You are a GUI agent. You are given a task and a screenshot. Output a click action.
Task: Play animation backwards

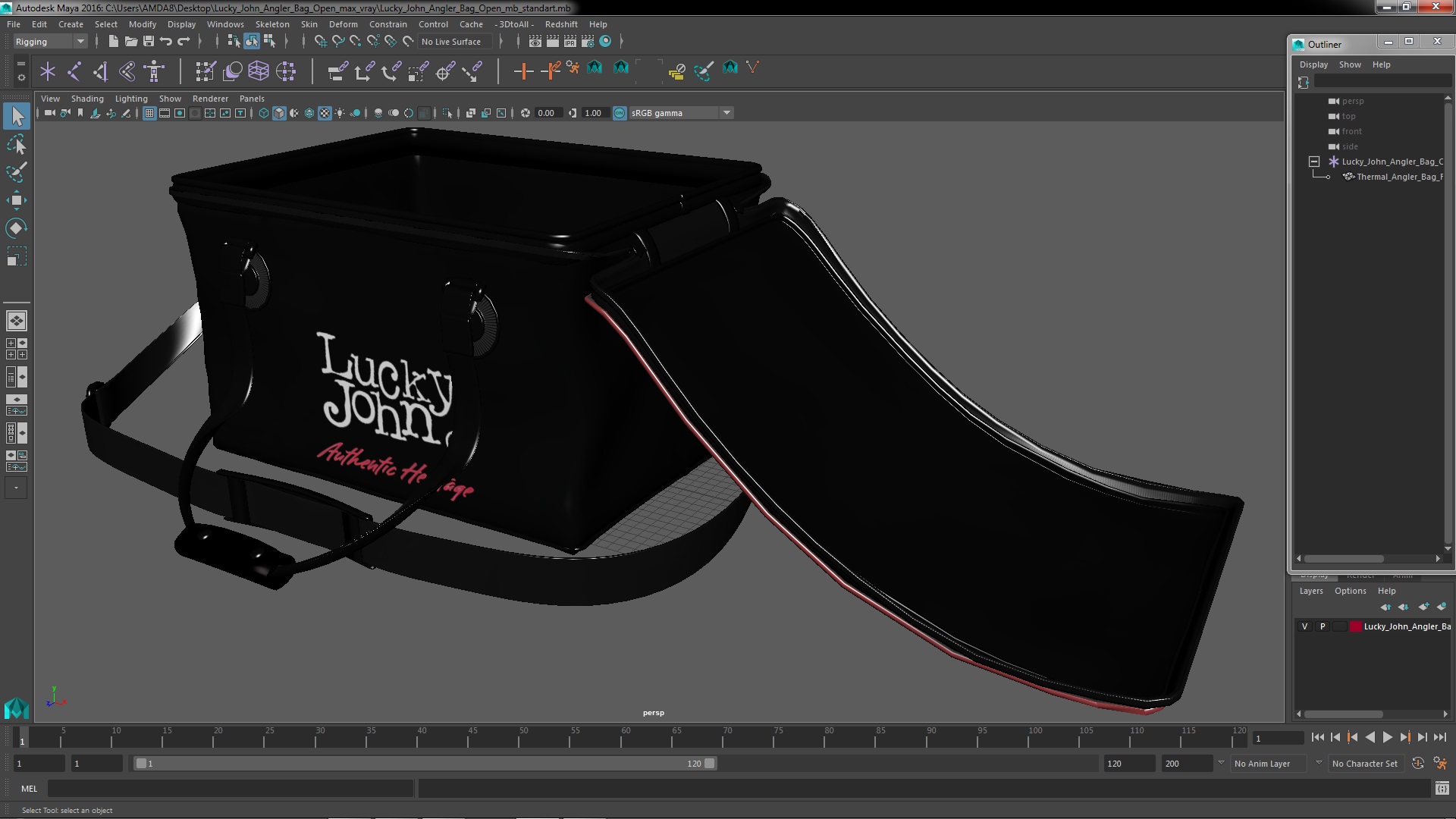pos(1370,737)
